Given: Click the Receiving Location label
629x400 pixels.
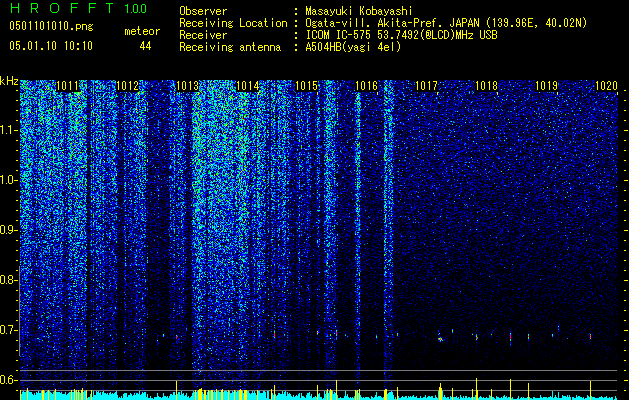Looking at the screenshot, I should (x=233, y=23).
